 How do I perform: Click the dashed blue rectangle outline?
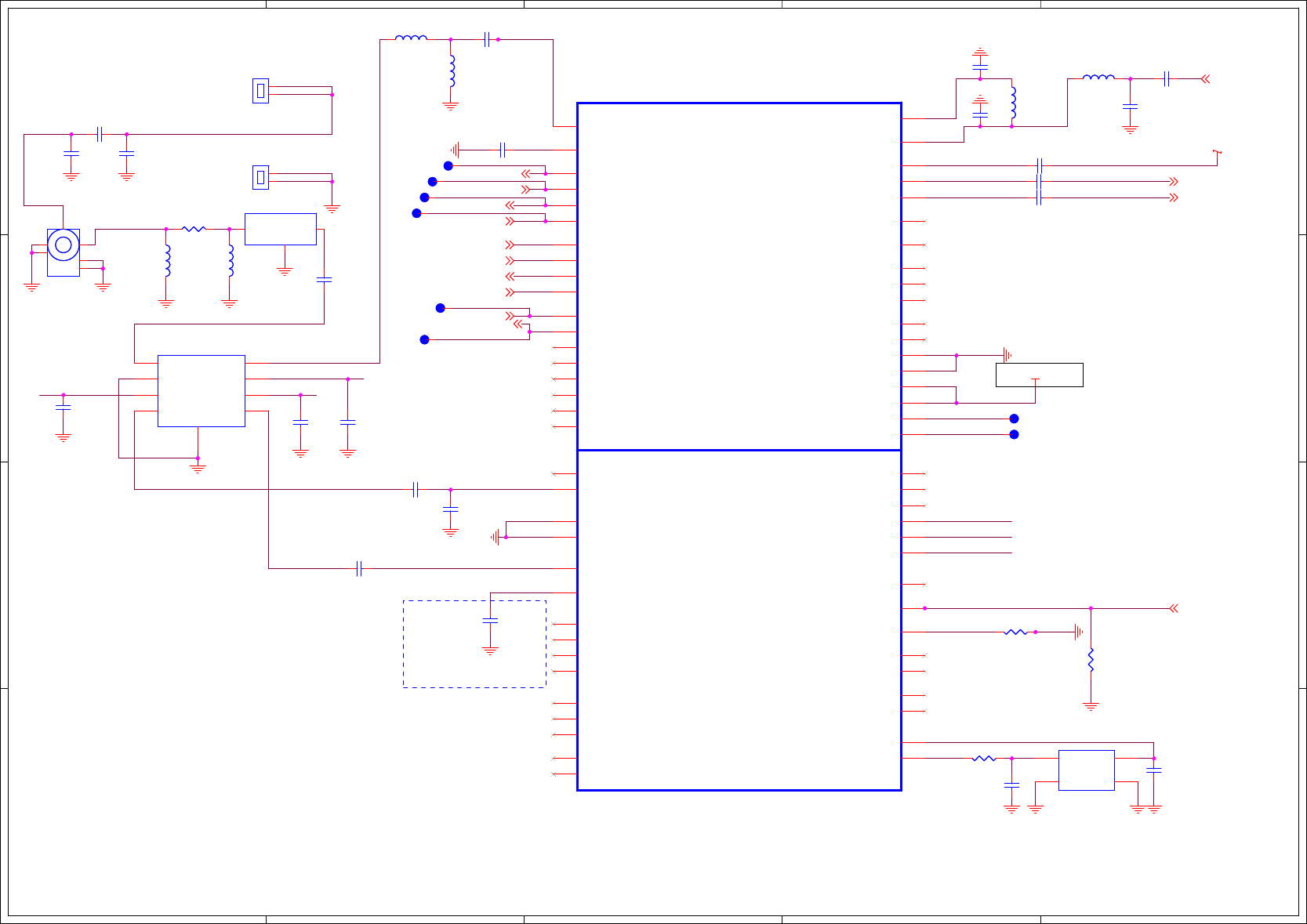(x=474, y=644)
